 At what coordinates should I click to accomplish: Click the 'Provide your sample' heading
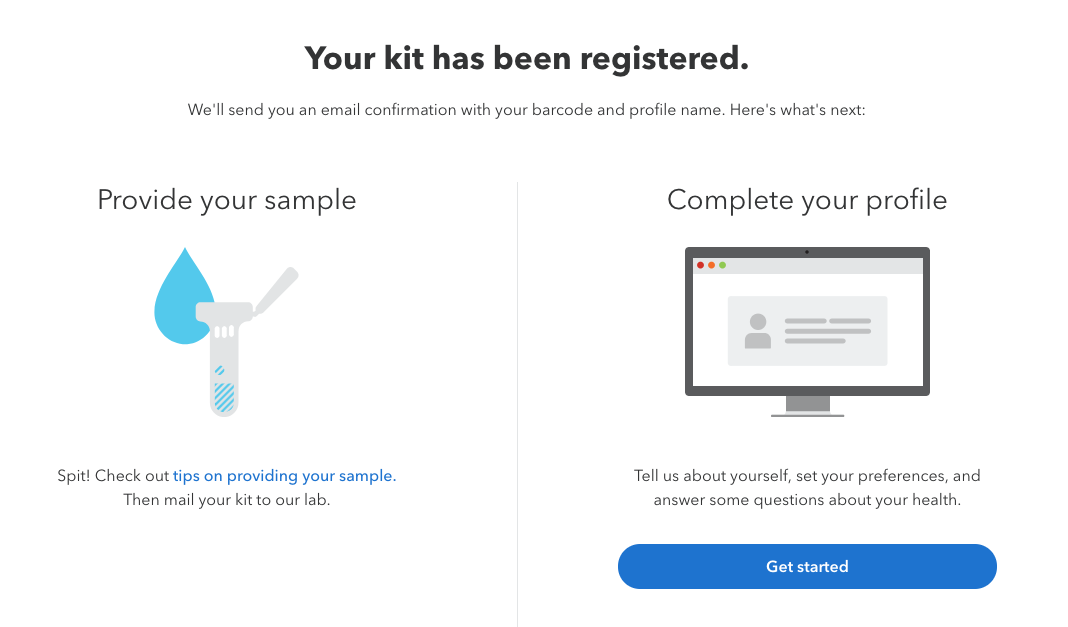click(227, 200)
